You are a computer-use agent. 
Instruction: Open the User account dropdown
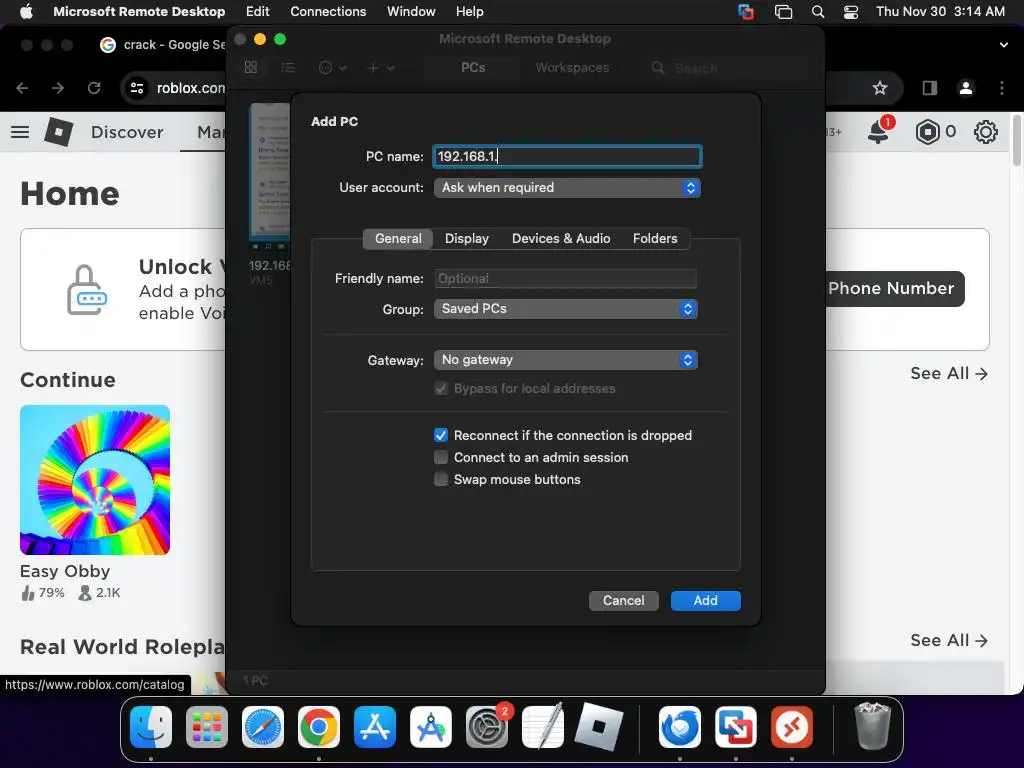pos(567,187)
